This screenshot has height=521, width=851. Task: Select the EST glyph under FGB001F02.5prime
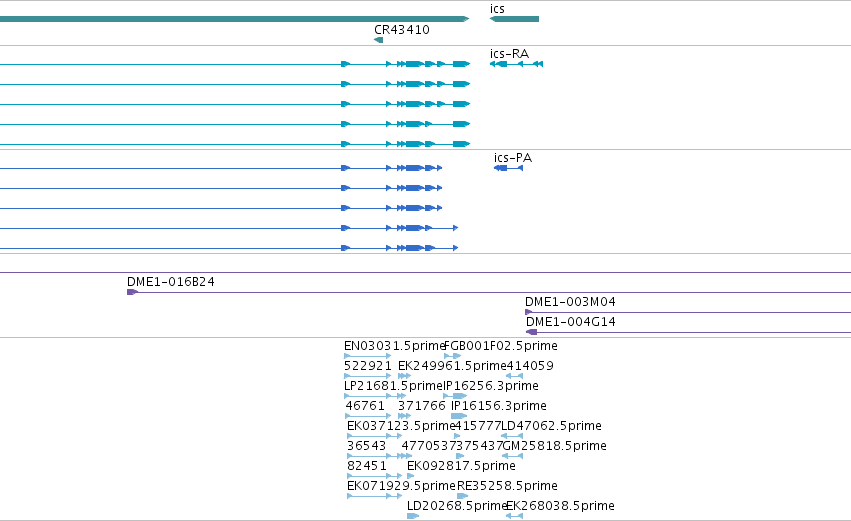pos(453,356)
